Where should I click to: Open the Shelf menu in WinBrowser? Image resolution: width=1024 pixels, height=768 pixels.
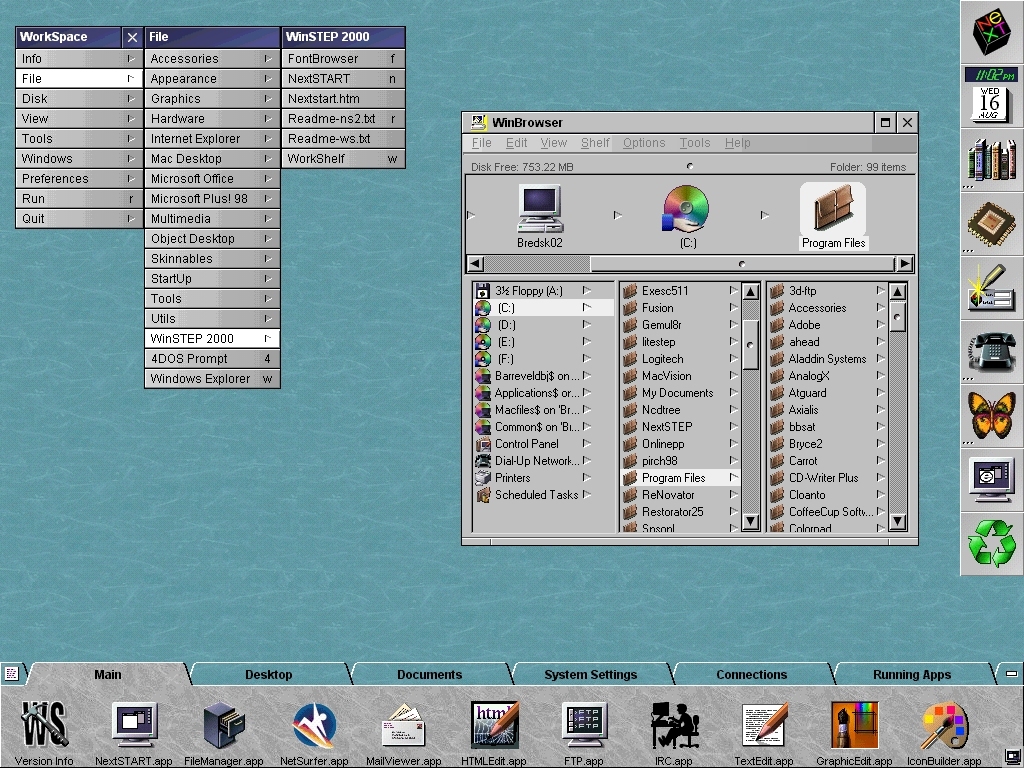[x=595, y=143]
